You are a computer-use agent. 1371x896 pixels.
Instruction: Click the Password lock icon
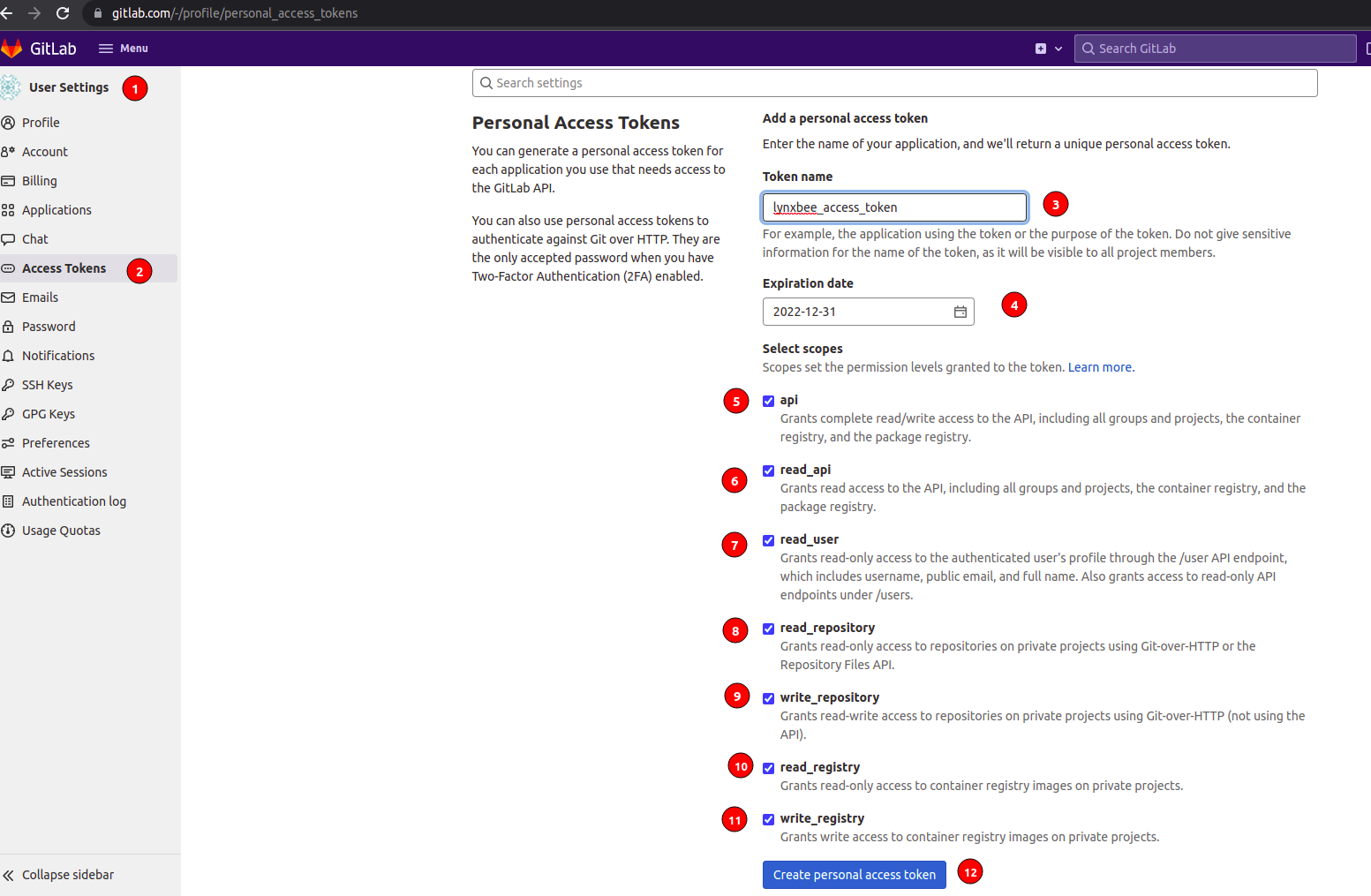click(8, 327)
